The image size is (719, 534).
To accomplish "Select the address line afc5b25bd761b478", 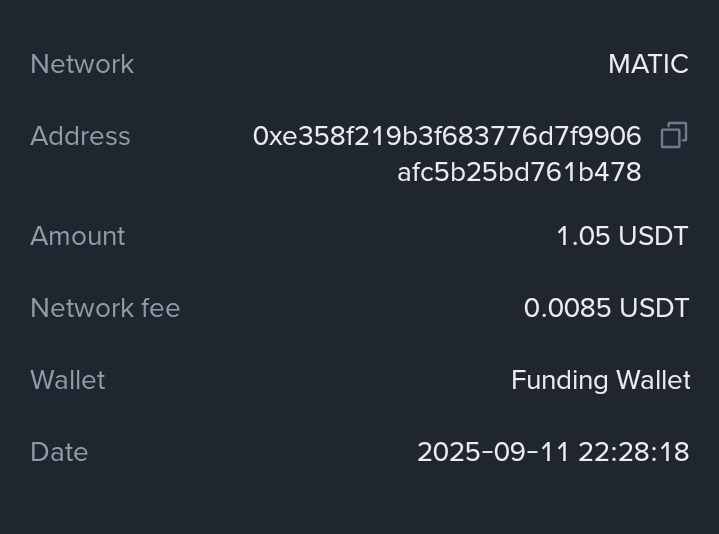I will 519,172.
